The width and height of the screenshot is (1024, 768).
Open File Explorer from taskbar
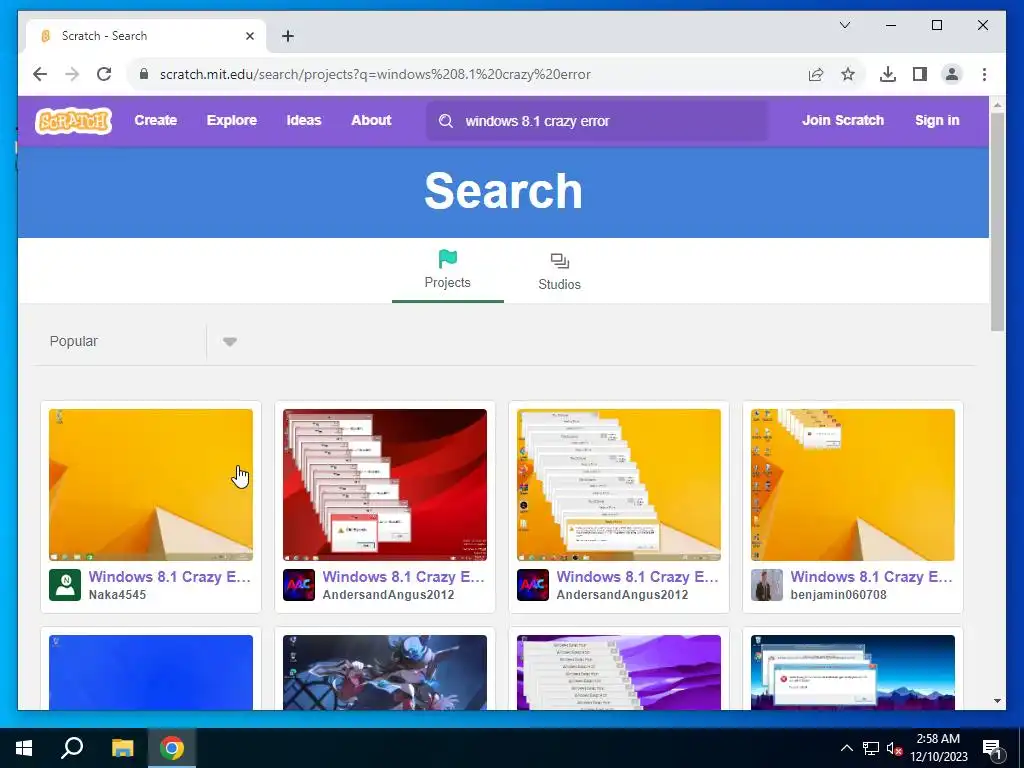(122, 748)
